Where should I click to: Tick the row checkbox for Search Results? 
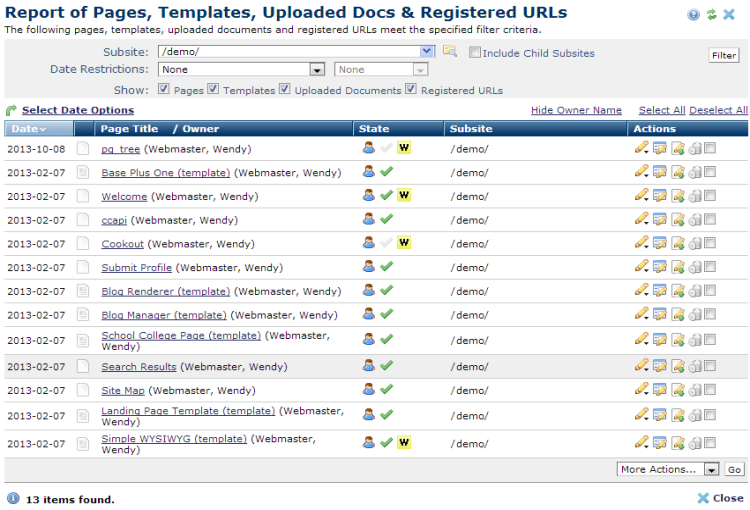click(710, 366)
